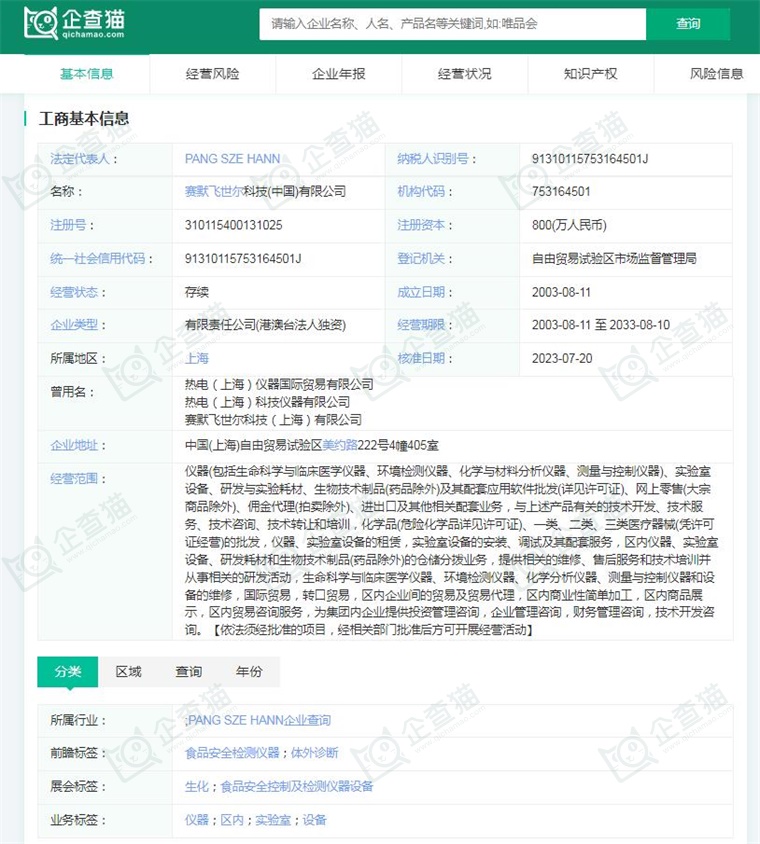Open the 基本信息 tab

point(87,74)
